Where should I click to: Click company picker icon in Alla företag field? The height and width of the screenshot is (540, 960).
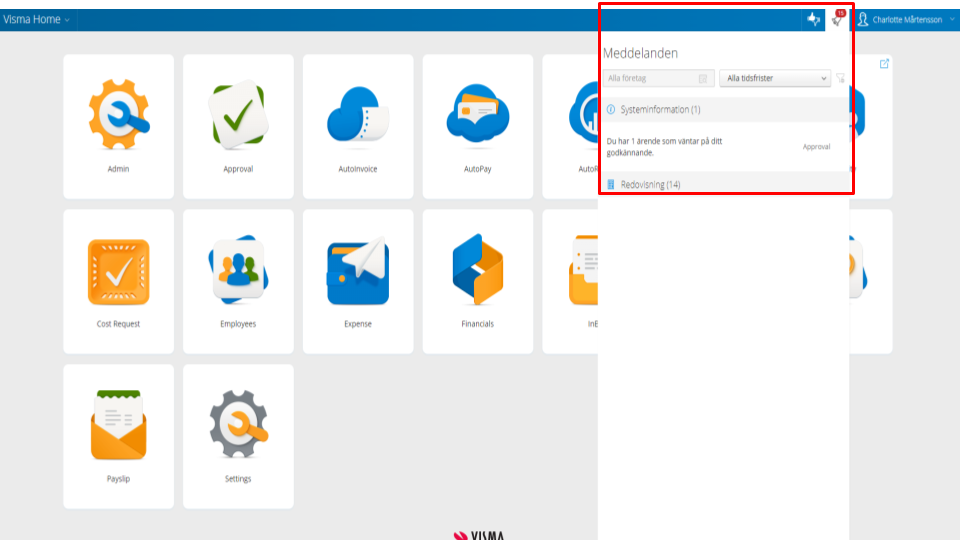click(x=703, y=78)
